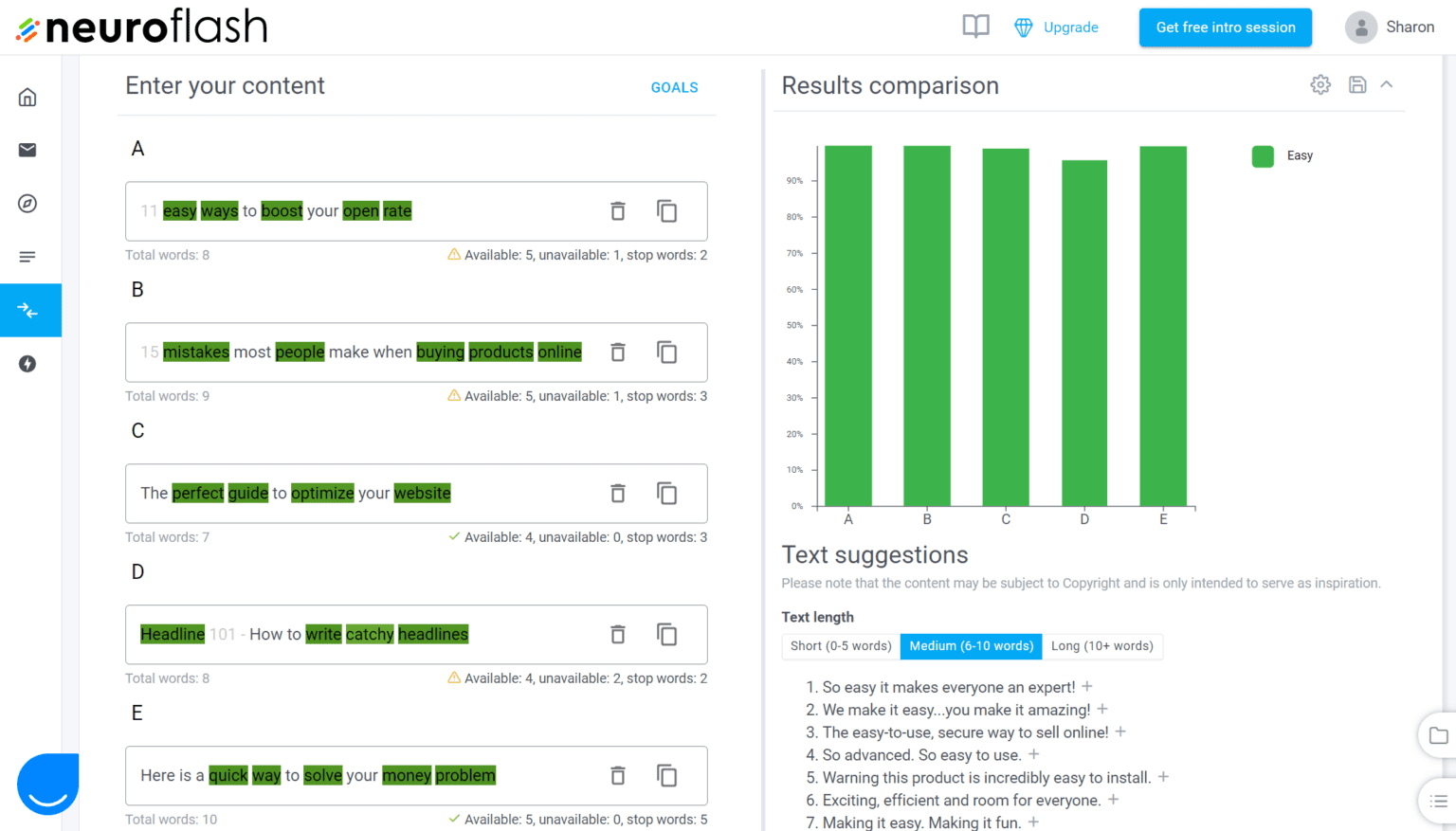The height and width of the screenshot is (831, 1456).
Task: Open the GOALS link
Action: point(674,88)
